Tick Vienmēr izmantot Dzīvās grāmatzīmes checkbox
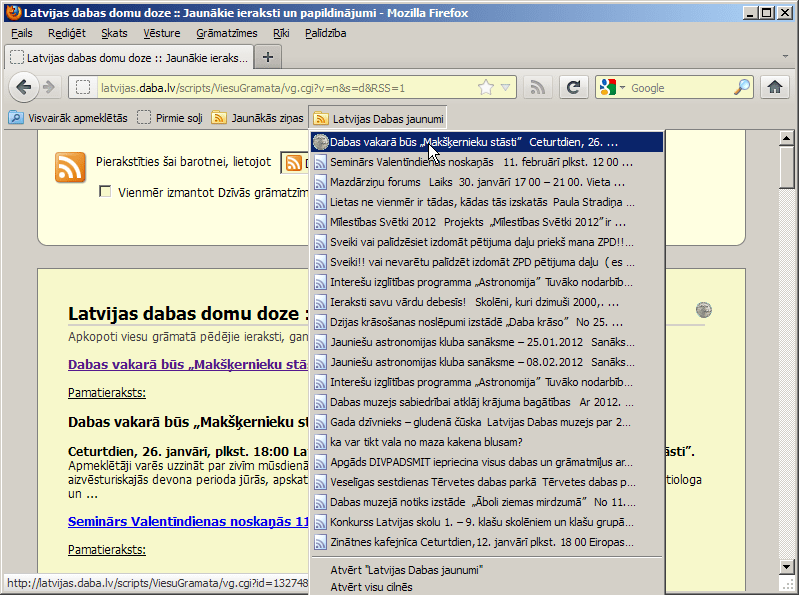799x595 pixels. [105, 192]
